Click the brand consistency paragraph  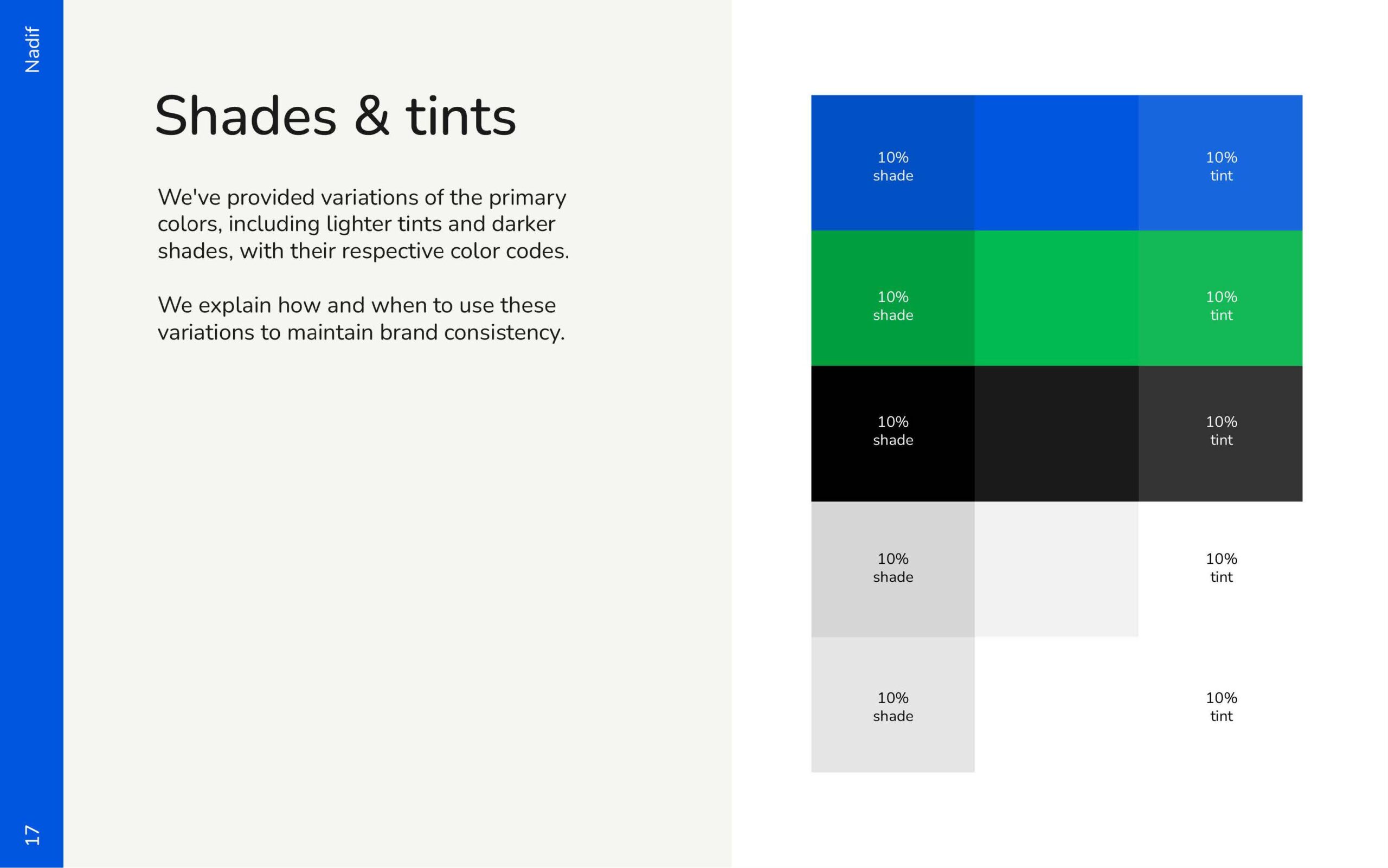pos(361,319)
